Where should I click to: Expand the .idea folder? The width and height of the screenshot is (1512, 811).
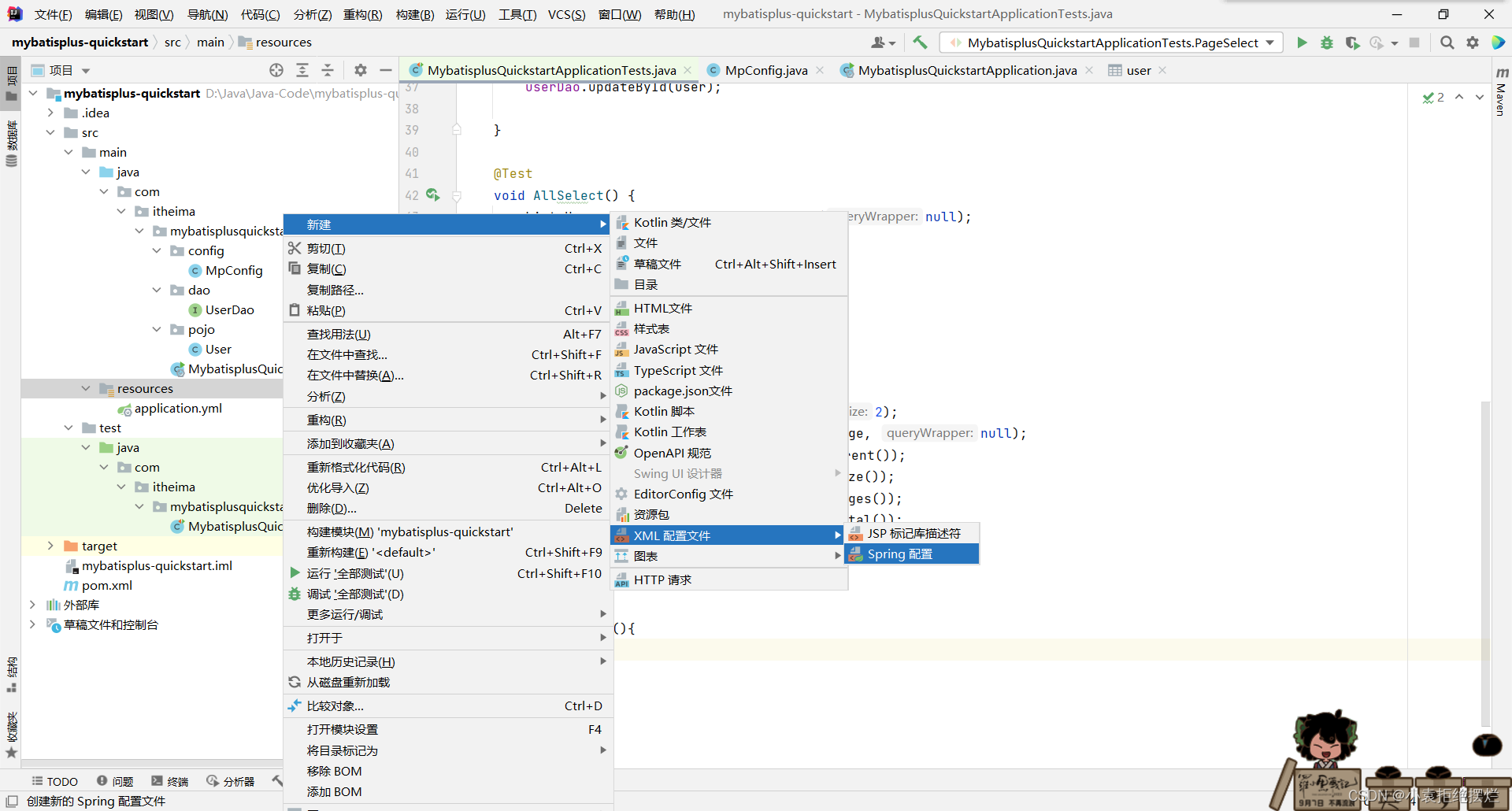50,113
